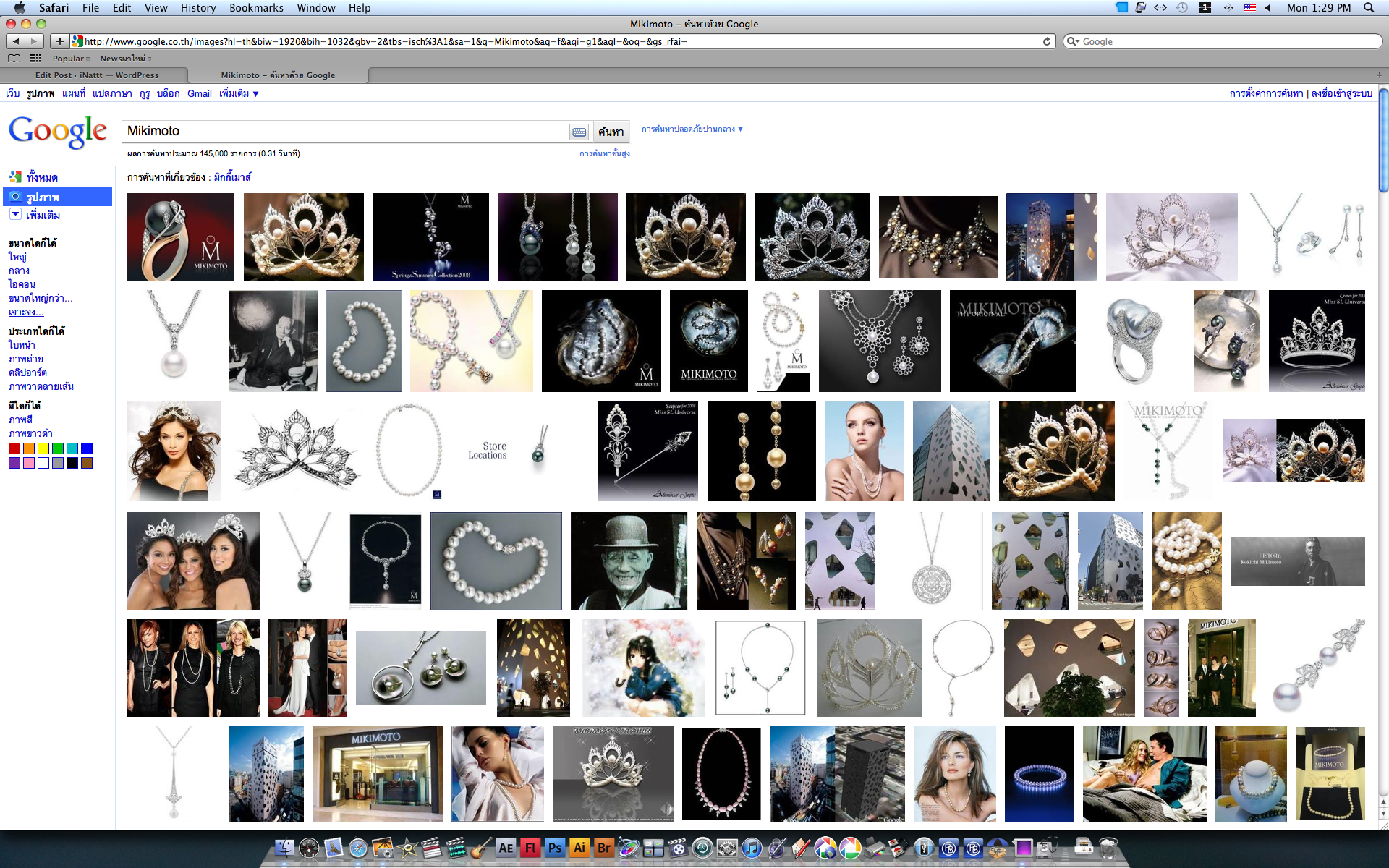Filter by ใบหน้า image type
This screenshot has width=1389, height=868.
22,345
